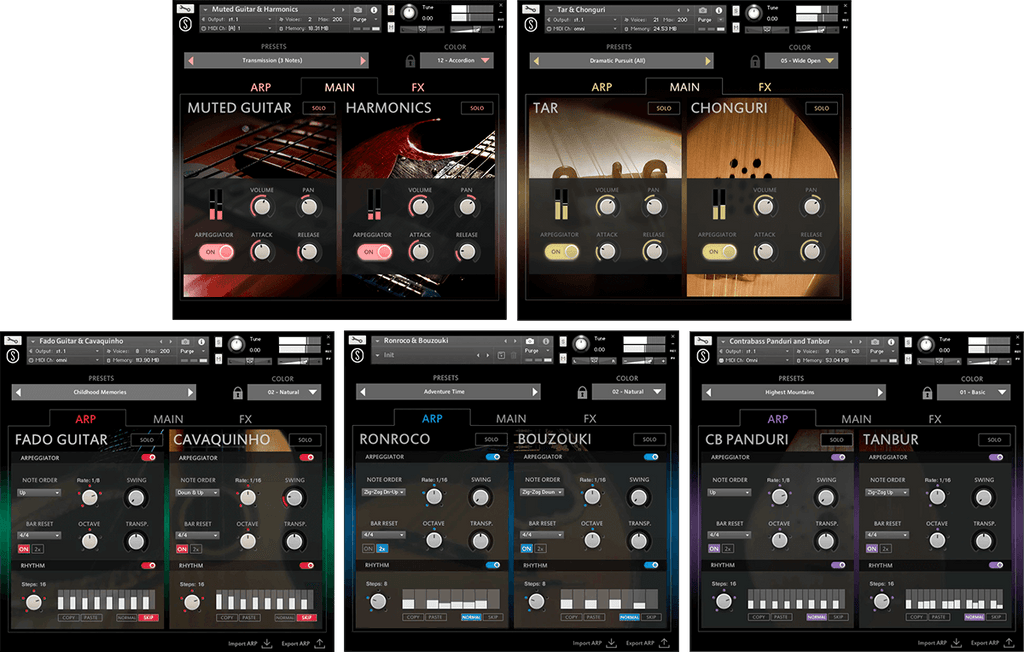Open Ronroco Zig-Zag note order dropdown
This screenshot has height=652, width=1024.
coord(384,492)
